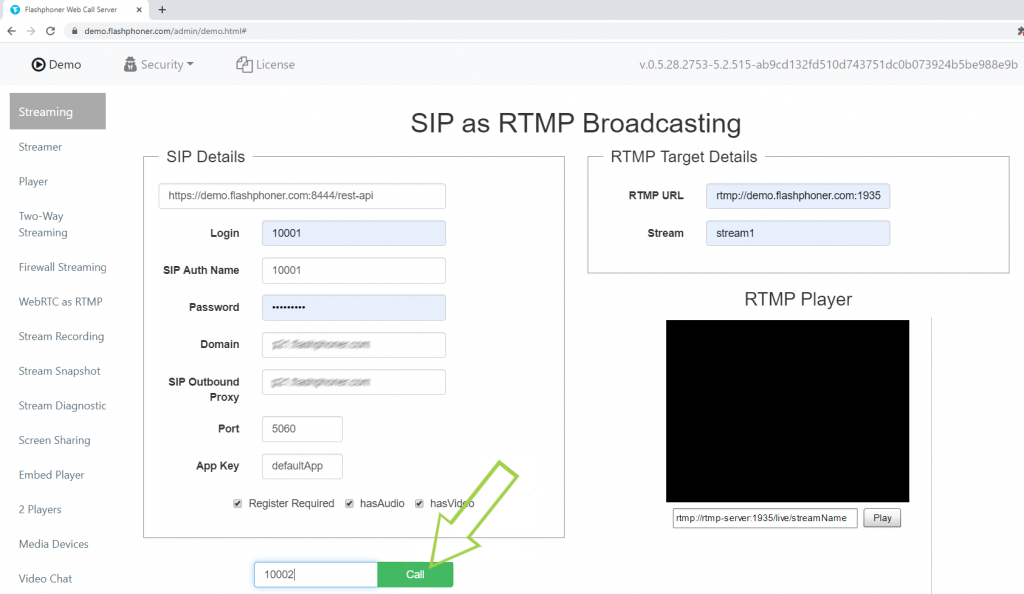The height and width of the screenshot is (594, 1024).
Task: Open the 2 Players example
Action: [40, 509]
